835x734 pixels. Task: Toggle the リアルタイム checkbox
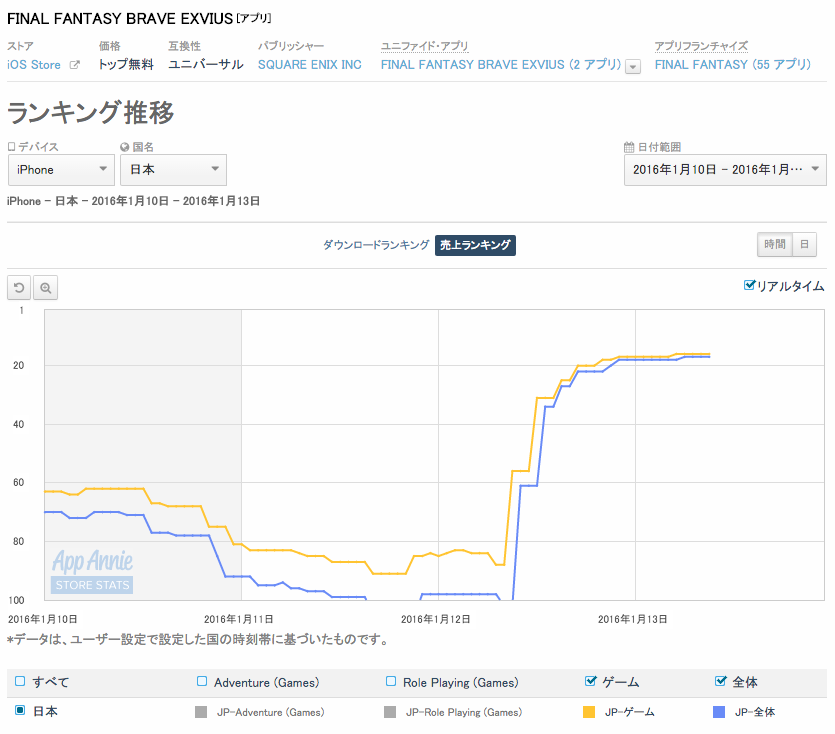pos(750,286)
